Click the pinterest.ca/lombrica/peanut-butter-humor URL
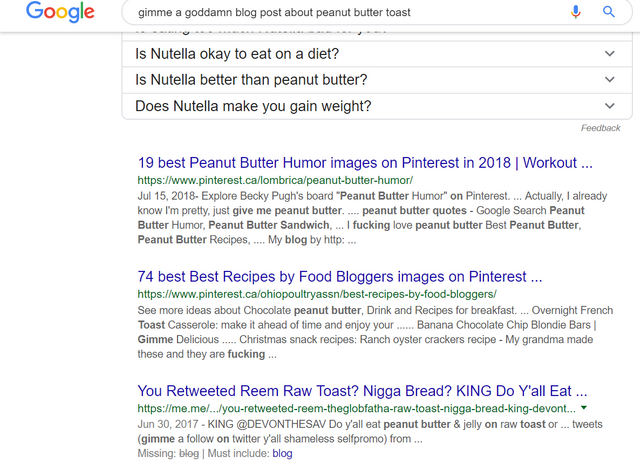The height and width of the screenshot is (468, 640). [x=275, y=180]
